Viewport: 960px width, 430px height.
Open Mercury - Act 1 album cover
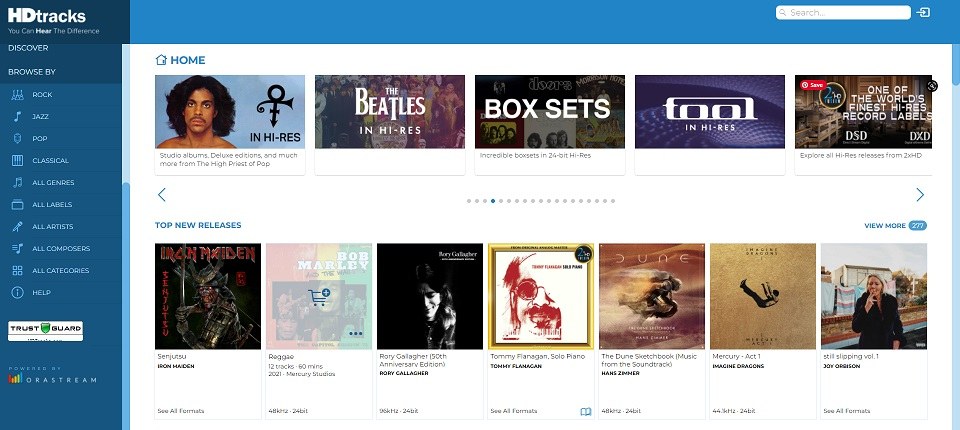coord(763,296)
